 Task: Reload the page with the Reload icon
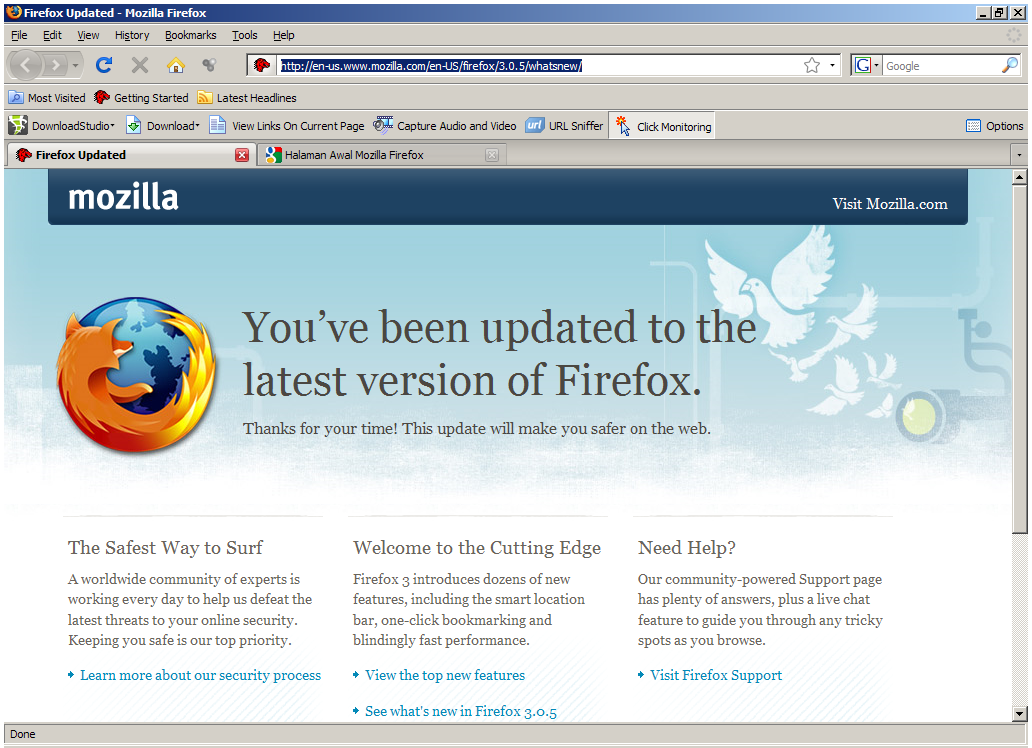pos(104,65)
